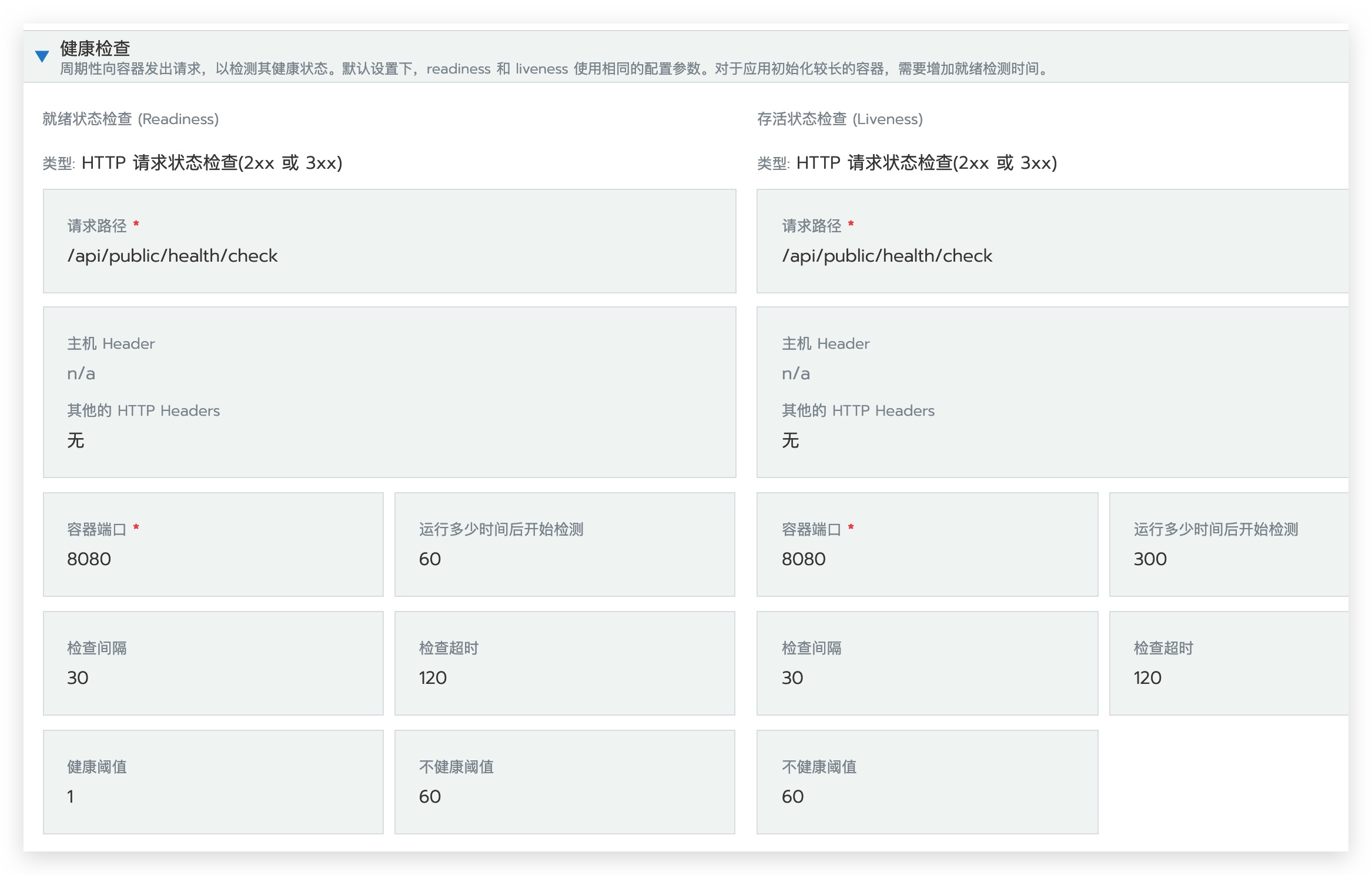The image size is (1372, 875).
Task: Collapse the 健康检查 section triangle
Action: (42, 56)
